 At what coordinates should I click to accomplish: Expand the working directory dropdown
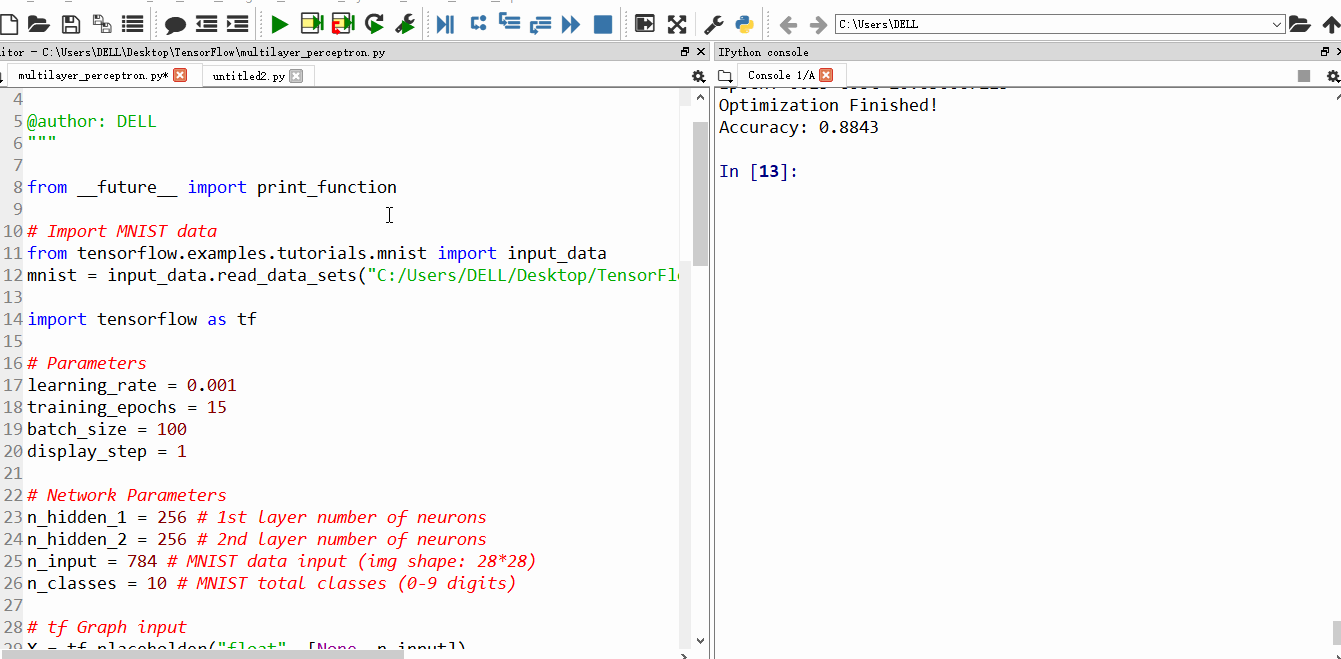[x=1277, y=24]
